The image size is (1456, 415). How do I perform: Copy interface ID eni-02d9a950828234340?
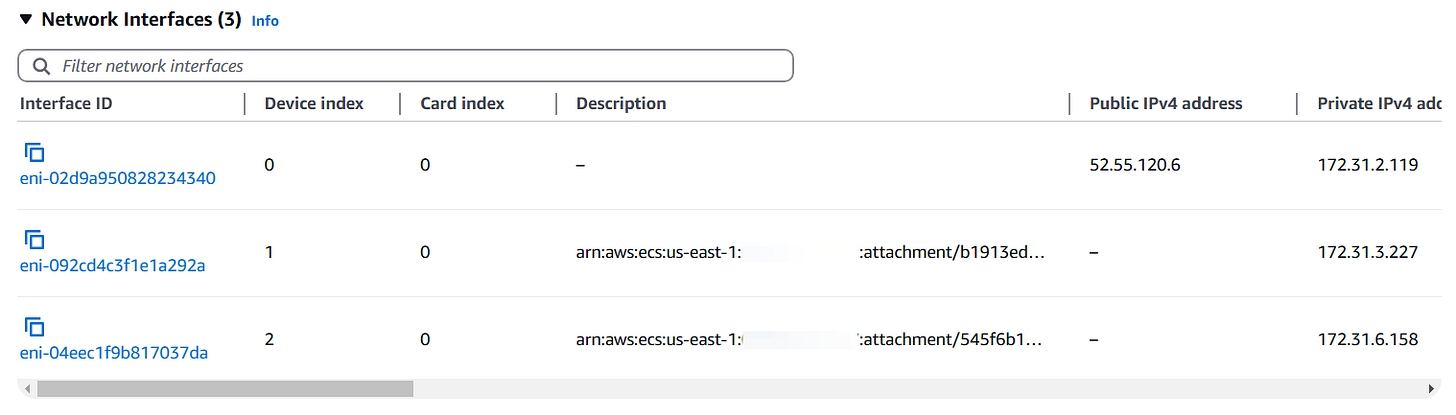click(34, 152)
